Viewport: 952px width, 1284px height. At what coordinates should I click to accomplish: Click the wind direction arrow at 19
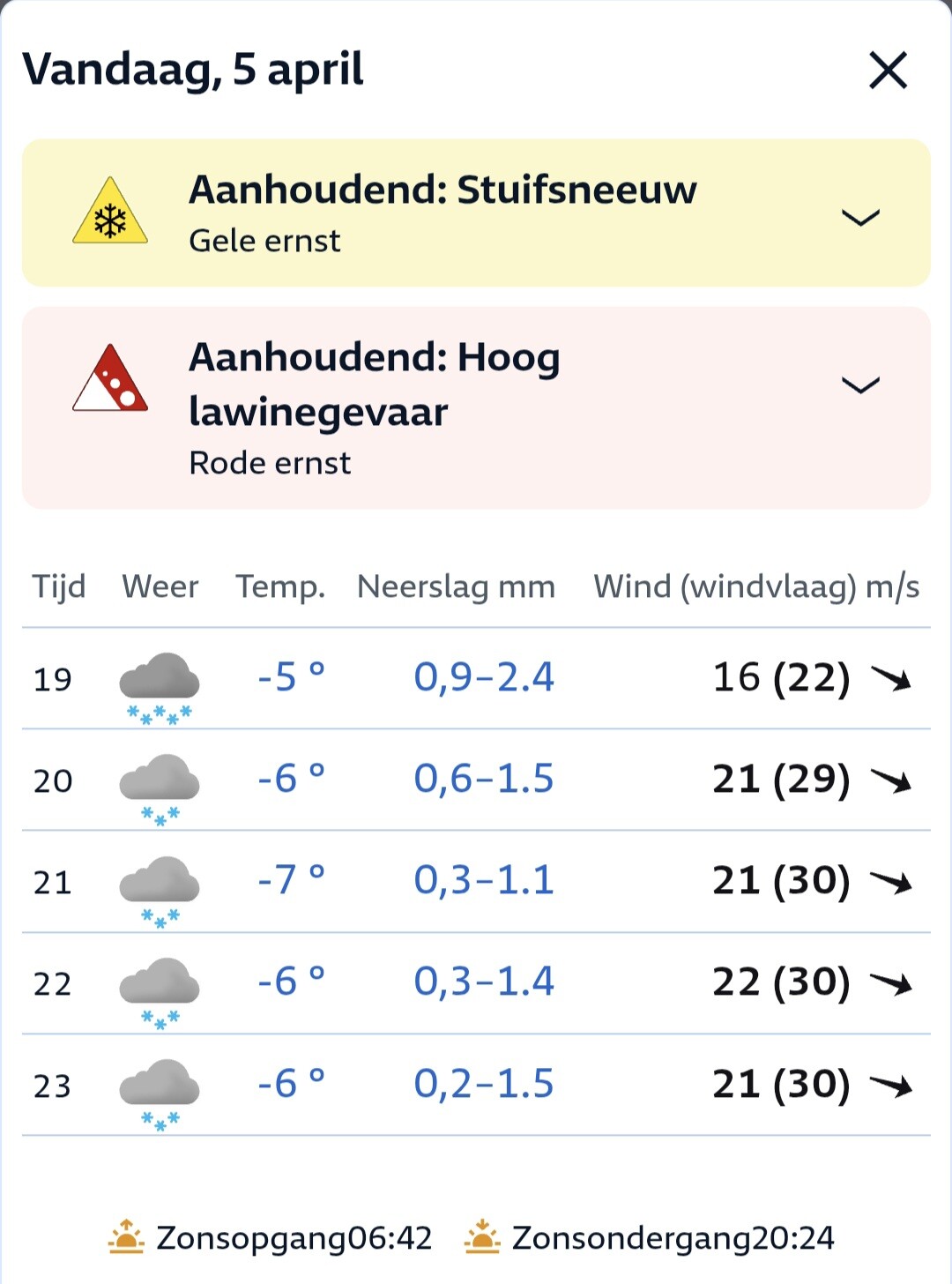pos(890,678)
